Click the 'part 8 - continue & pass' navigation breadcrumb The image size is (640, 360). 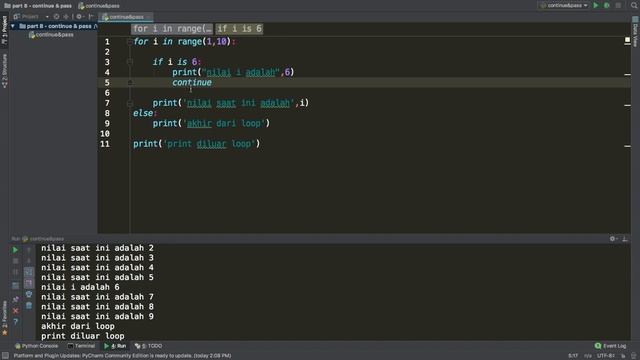(x=38, y=6)
